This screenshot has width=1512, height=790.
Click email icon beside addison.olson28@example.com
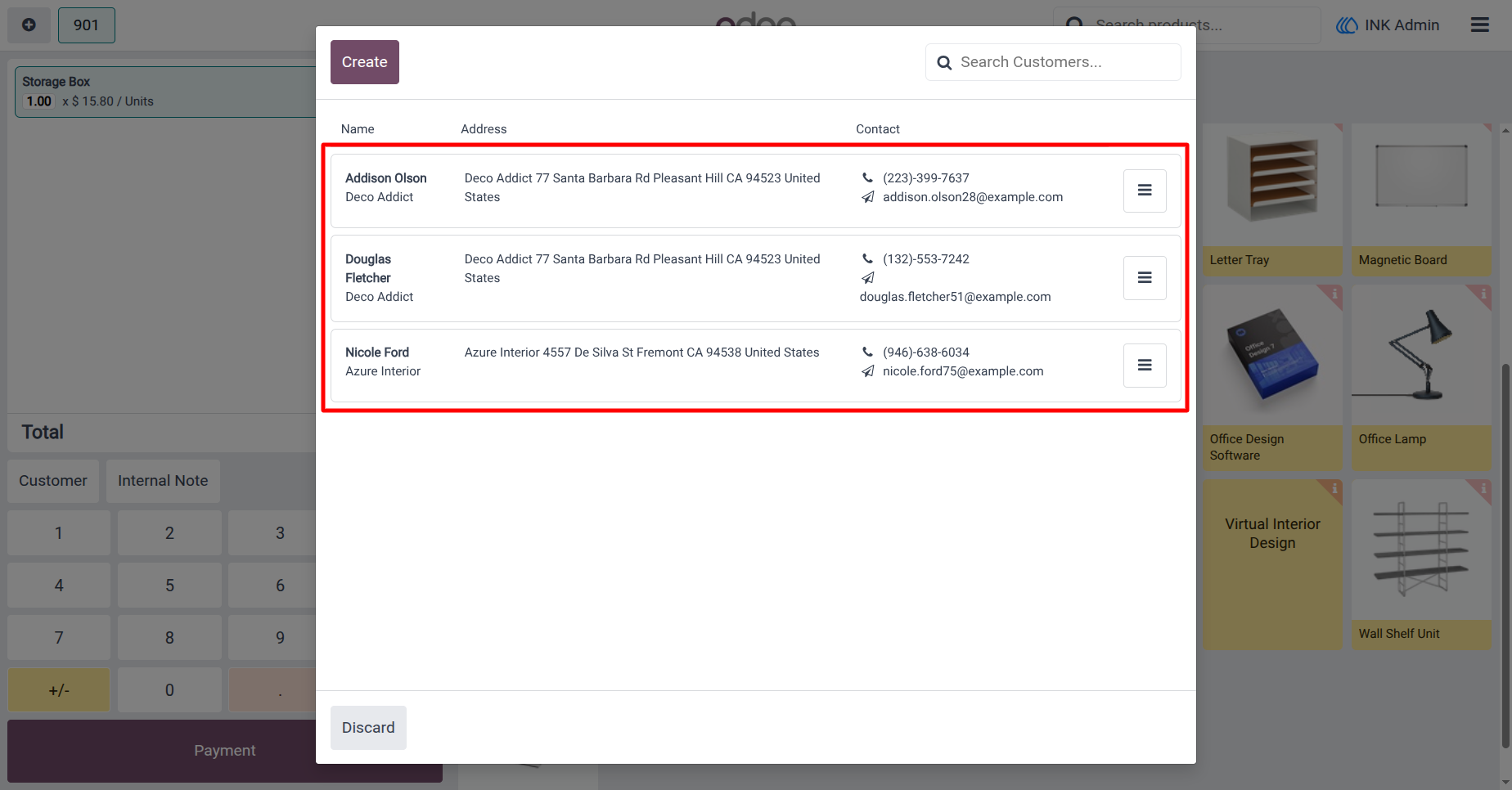click(x=868, y=197)
